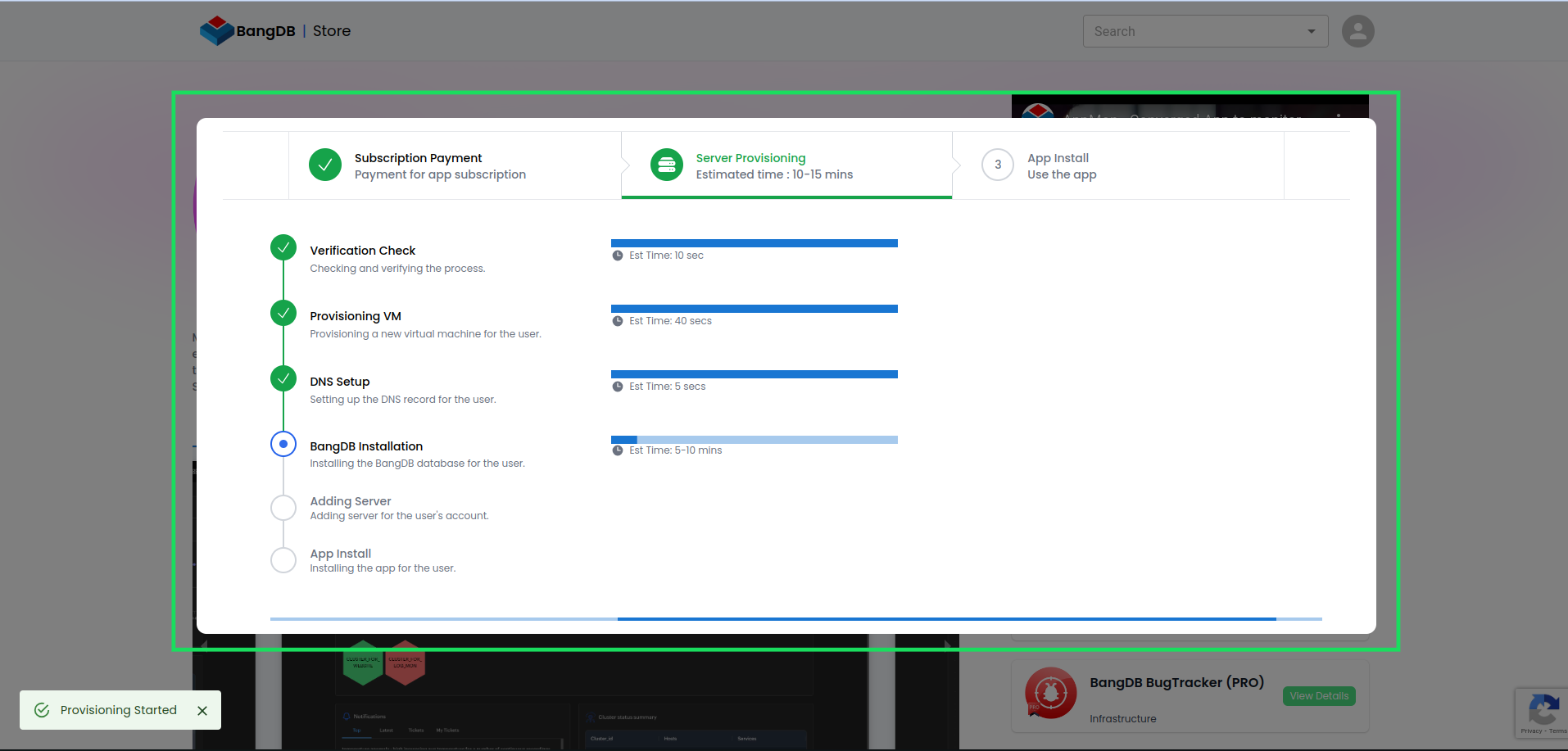Image resolution: width=1568 pixels, height=751 pixels.
Task: Expand the Search dropdown arrow
Action: [1311, 31]
